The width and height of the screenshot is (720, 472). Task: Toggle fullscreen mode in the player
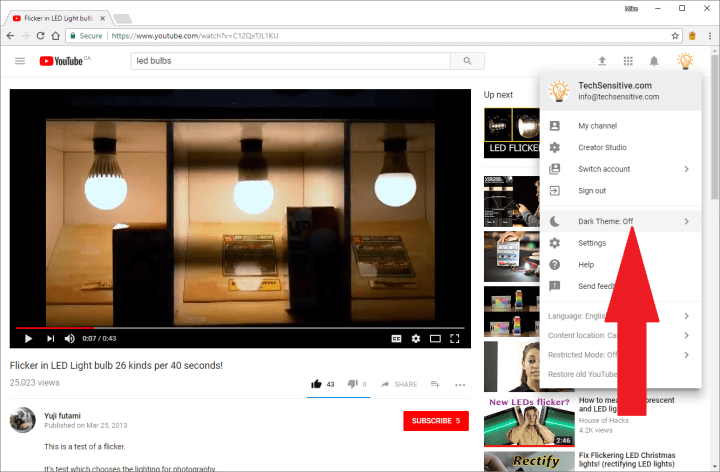tap(456, 338)
